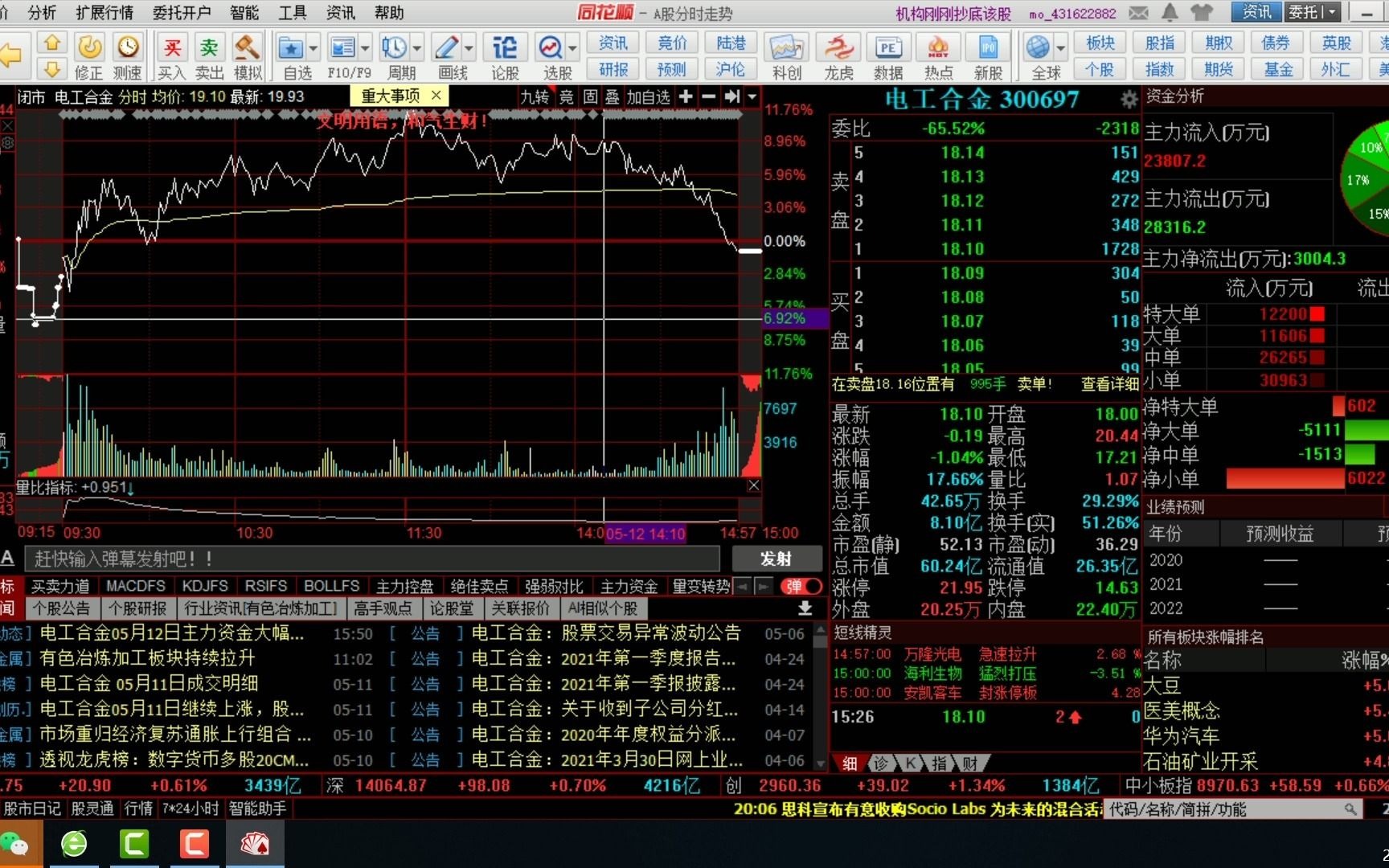Open the 扩展行情 menu
The image size is (1389, 868).
pos(104,12)
